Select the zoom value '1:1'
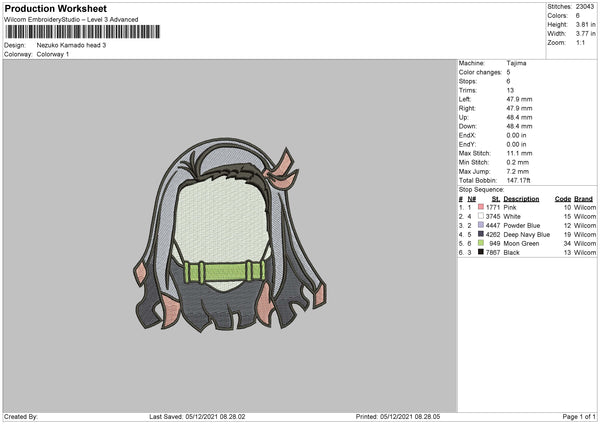Image resolution: width=600 pixels, height=424 pixels. [x=580, y=42]
